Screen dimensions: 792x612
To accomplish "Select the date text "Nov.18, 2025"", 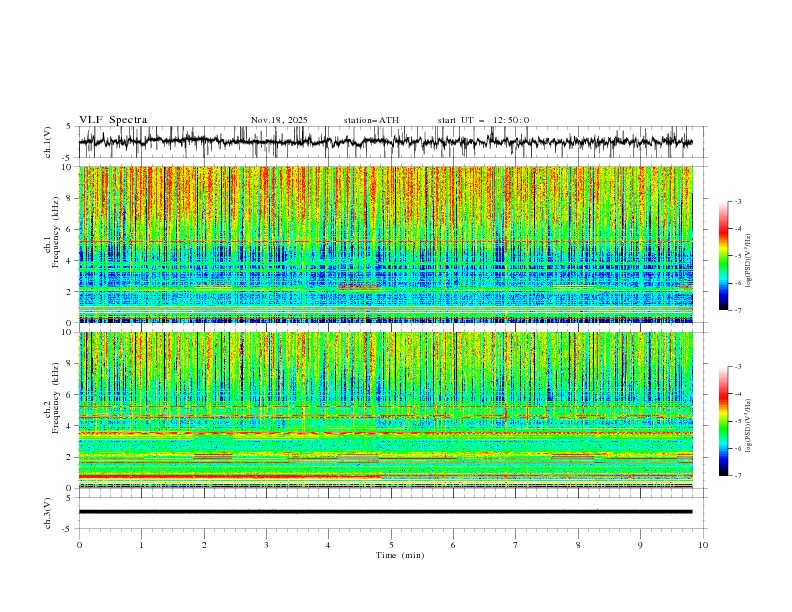I will [x=279, y=120].
